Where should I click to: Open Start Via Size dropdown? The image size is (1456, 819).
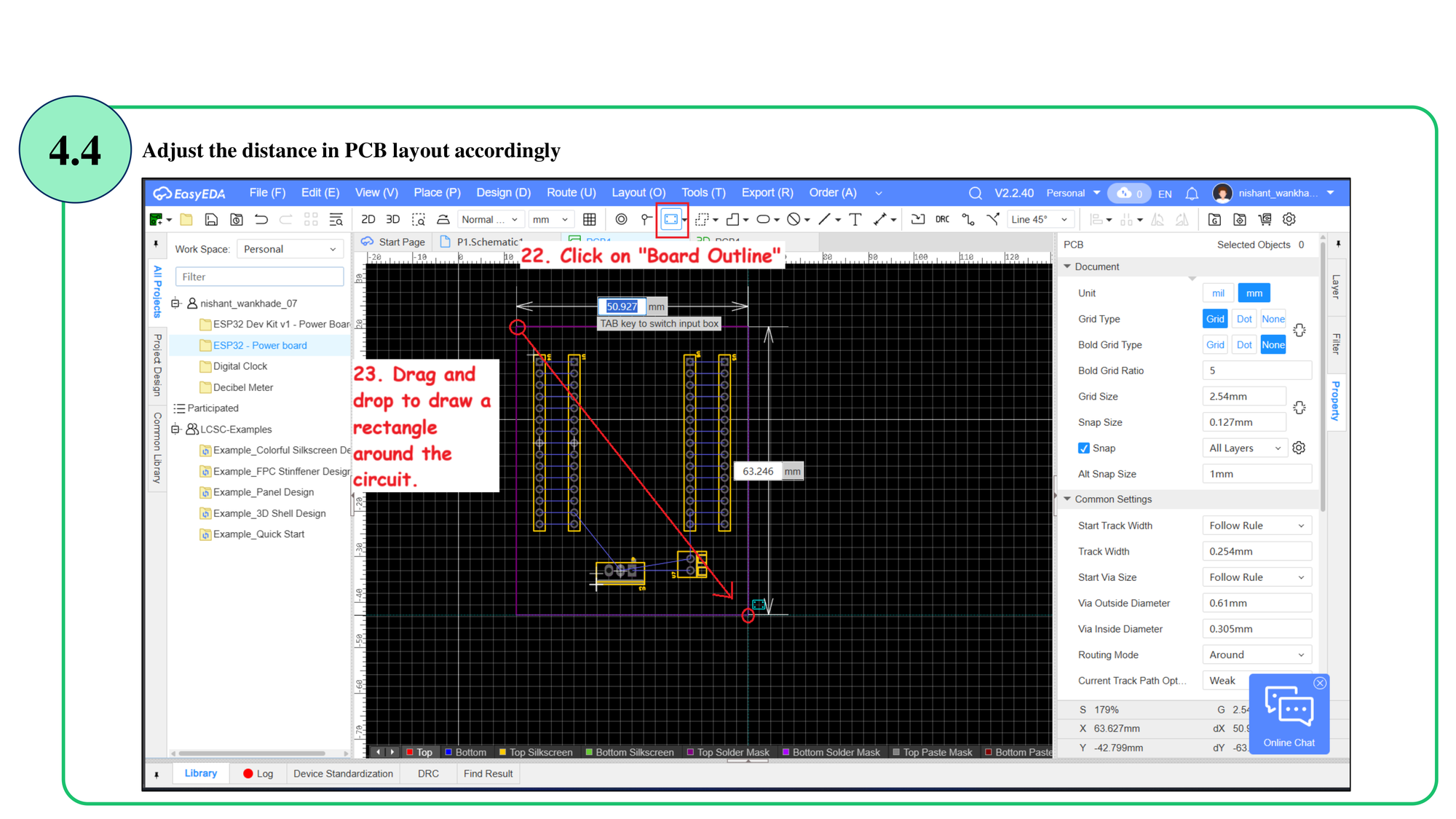1257,577
